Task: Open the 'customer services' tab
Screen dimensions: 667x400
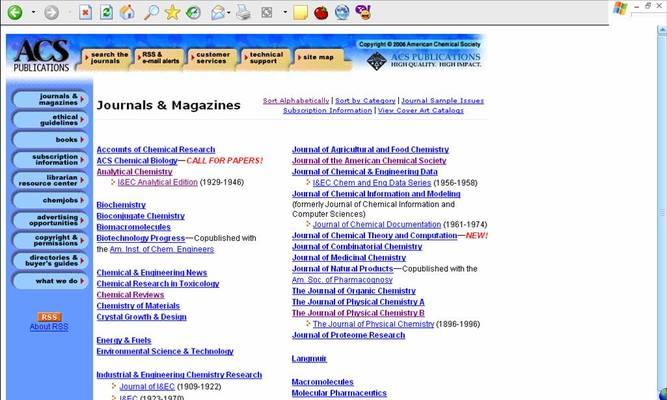Action: click(x=212, y=58)
